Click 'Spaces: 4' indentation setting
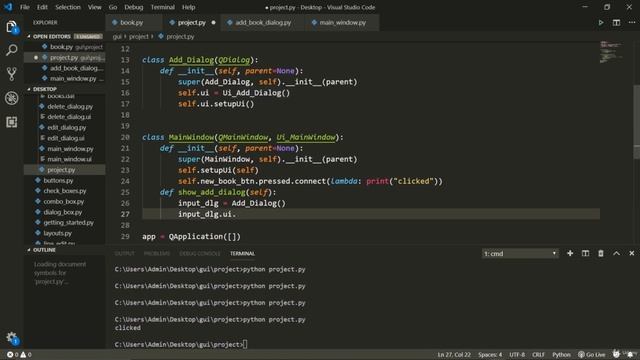This screenshot has height=360, width=640. (490, 355)
